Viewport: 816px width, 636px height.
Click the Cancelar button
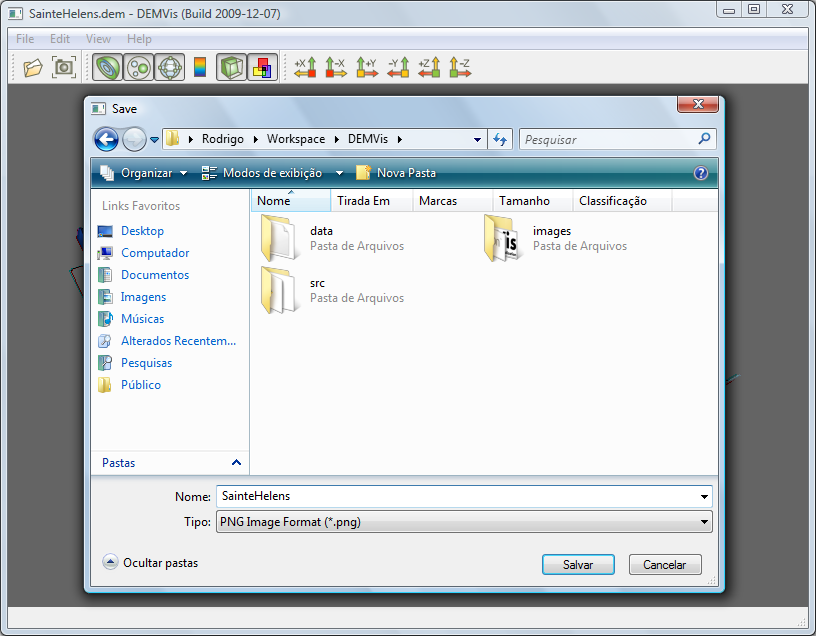[x=665, y=565]
